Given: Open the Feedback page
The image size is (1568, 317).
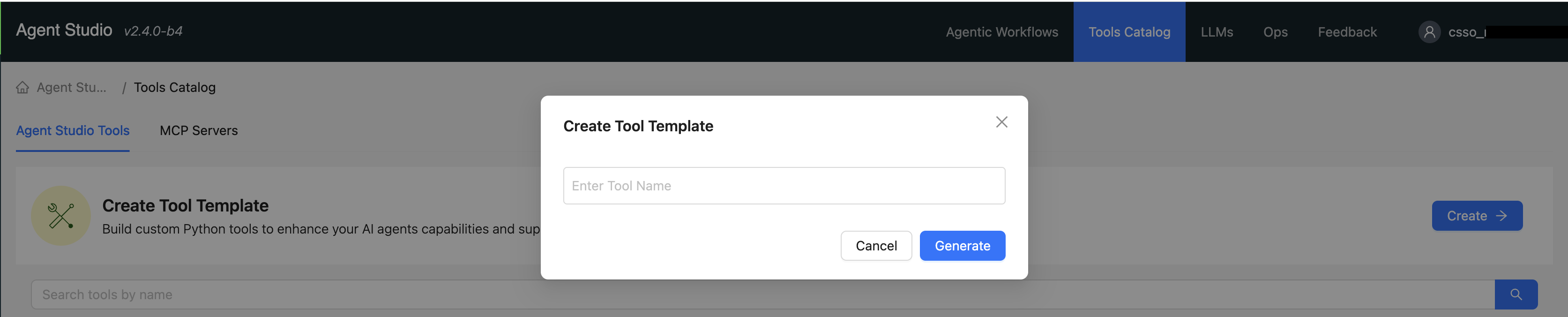Looking at the screenshot, I should [1346, 32].
